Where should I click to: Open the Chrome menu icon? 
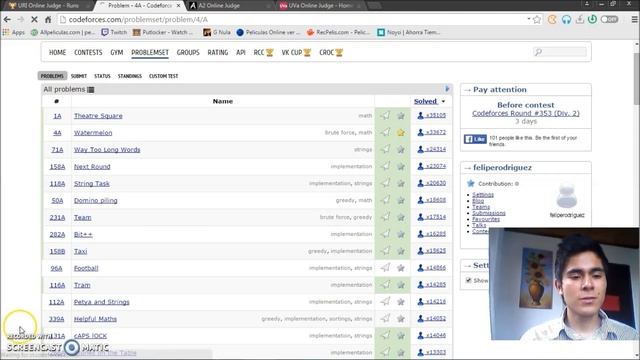click(635, 20)
